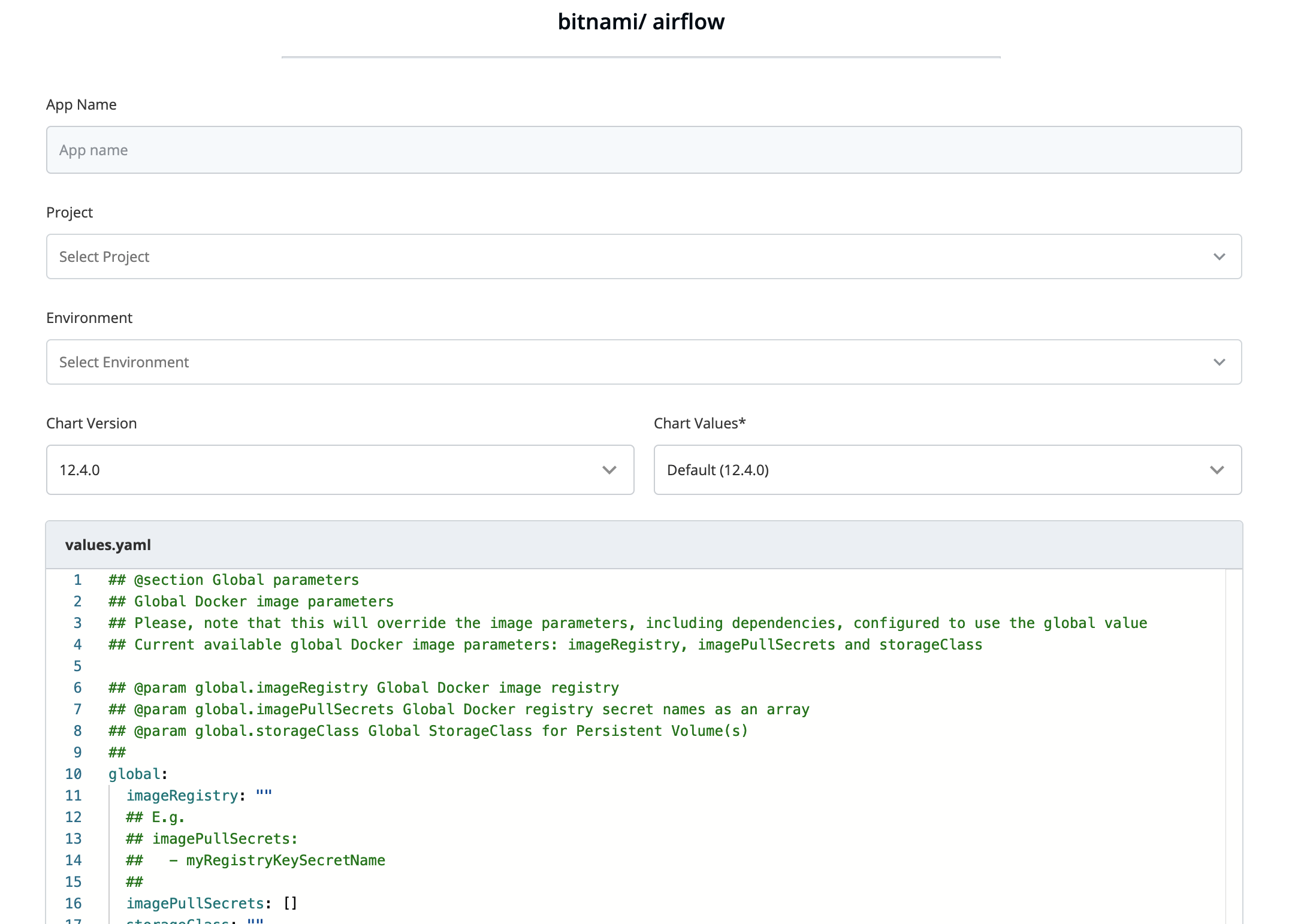This screenshot has width=1298, height=924.
Task: Open the Select Project dropdown
Action: (x=644, y=256)
